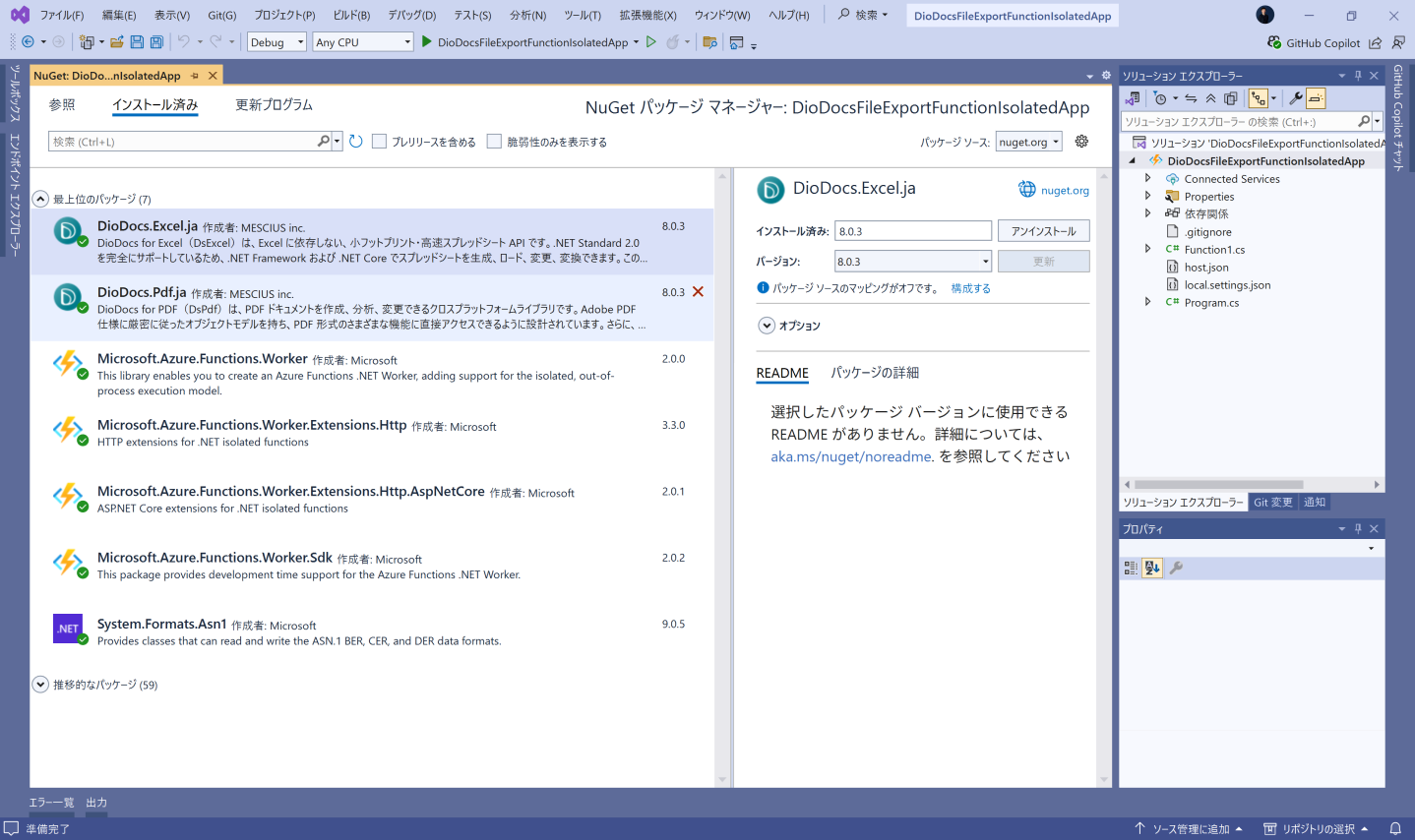Click sync with active document icon

[x=1191, y=98]
